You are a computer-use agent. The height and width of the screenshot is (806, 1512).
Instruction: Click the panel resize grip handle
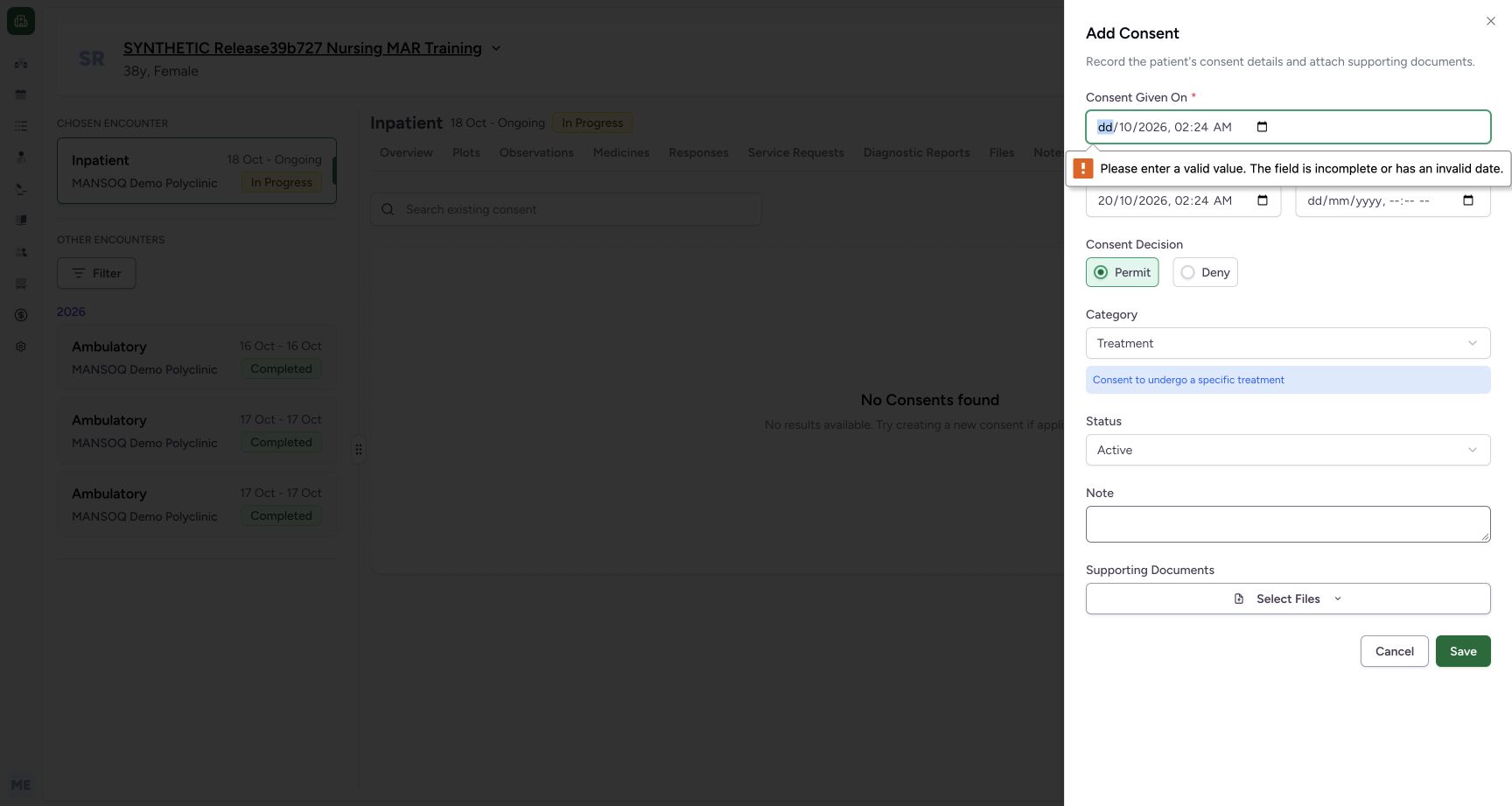tap(359, 449)
